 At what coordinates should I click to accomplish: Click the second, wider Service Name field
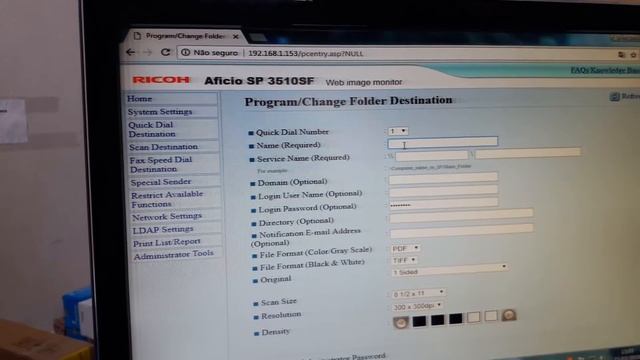click(x=528, y=153)
